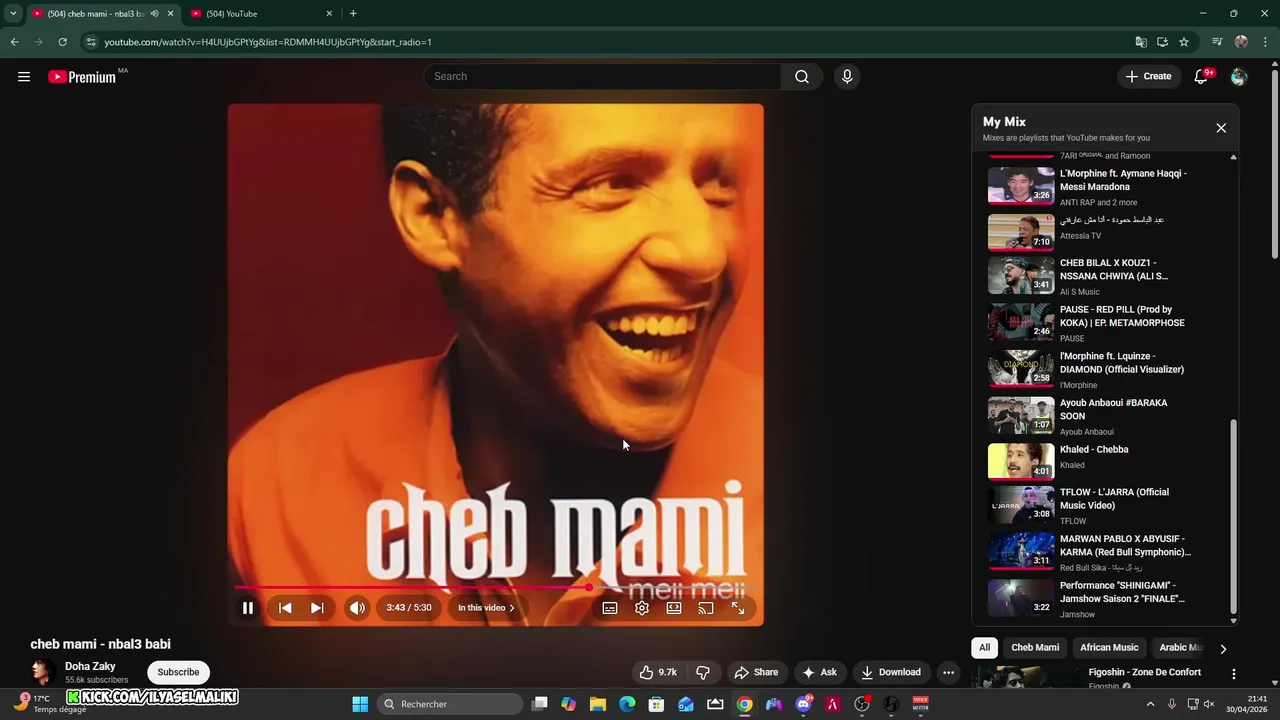Open the YouTube hamburger guide menu

[x=24, y=76]
